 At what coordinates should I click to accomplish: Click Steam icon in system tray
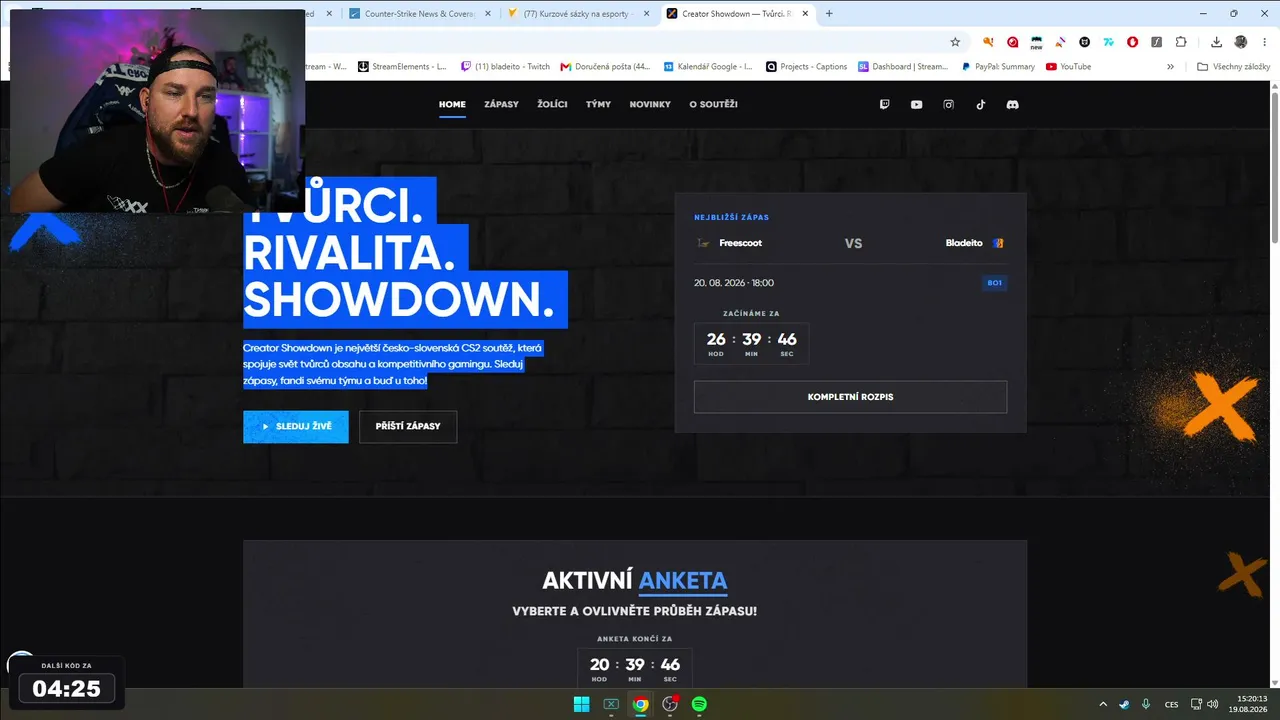[x=1124, y=704]
